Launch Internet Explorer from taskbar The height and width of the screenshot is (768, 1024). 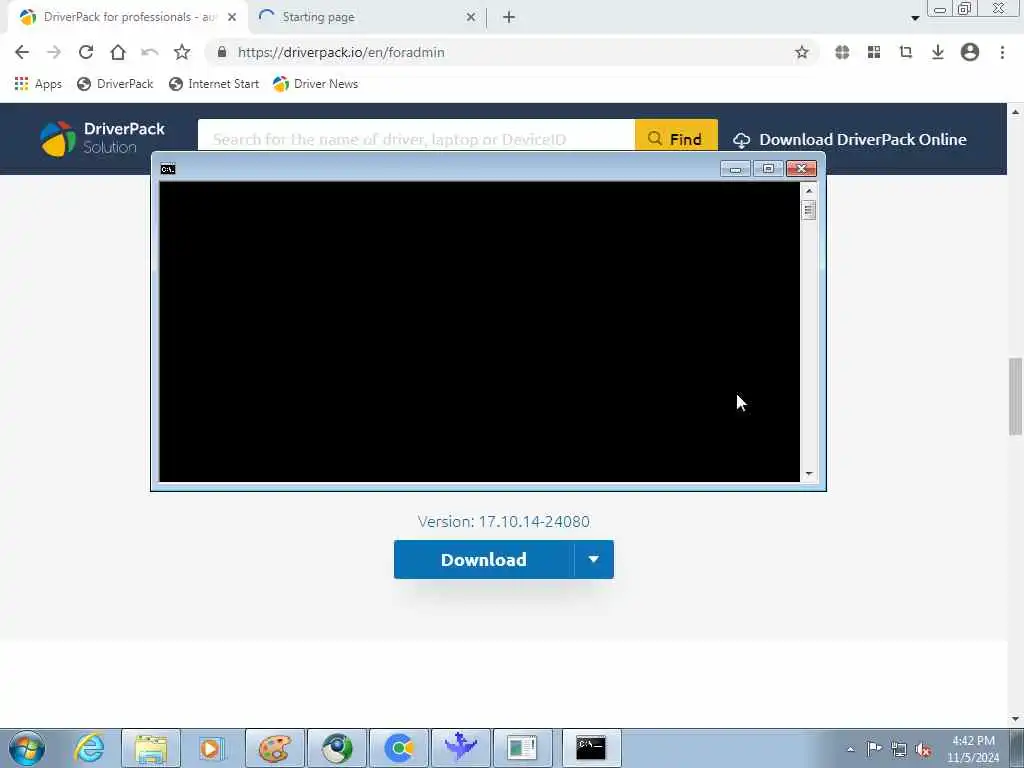coord(89,748)
